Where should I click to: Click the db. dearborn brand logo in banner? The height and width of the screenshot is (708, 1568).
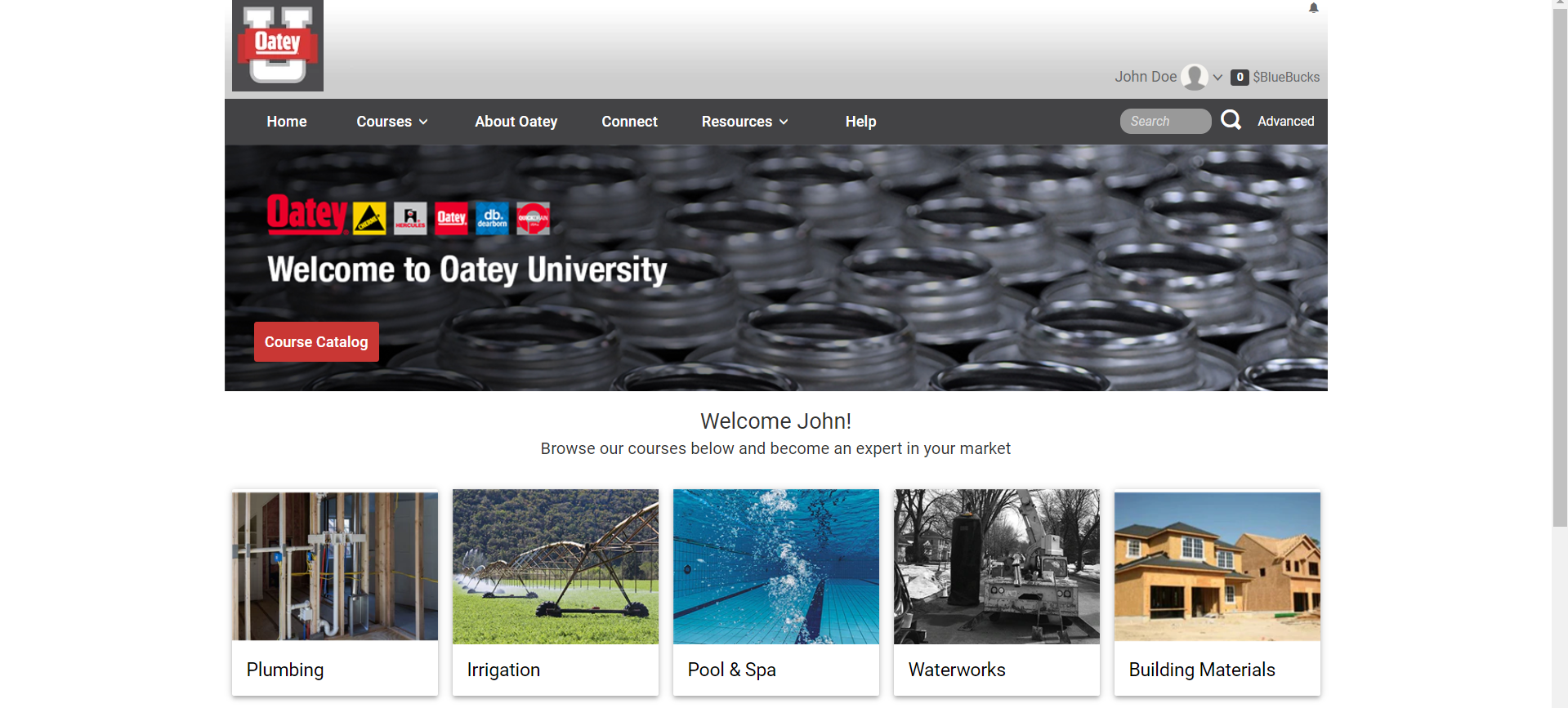(x=492, y=219)
